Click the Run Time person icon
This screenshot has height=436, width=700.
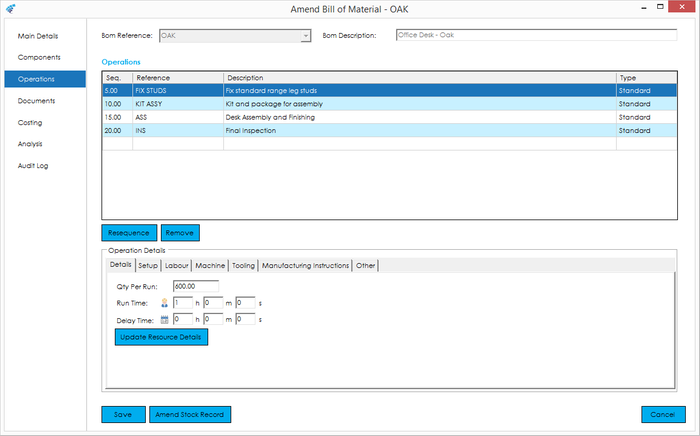[x=164, y=303]
